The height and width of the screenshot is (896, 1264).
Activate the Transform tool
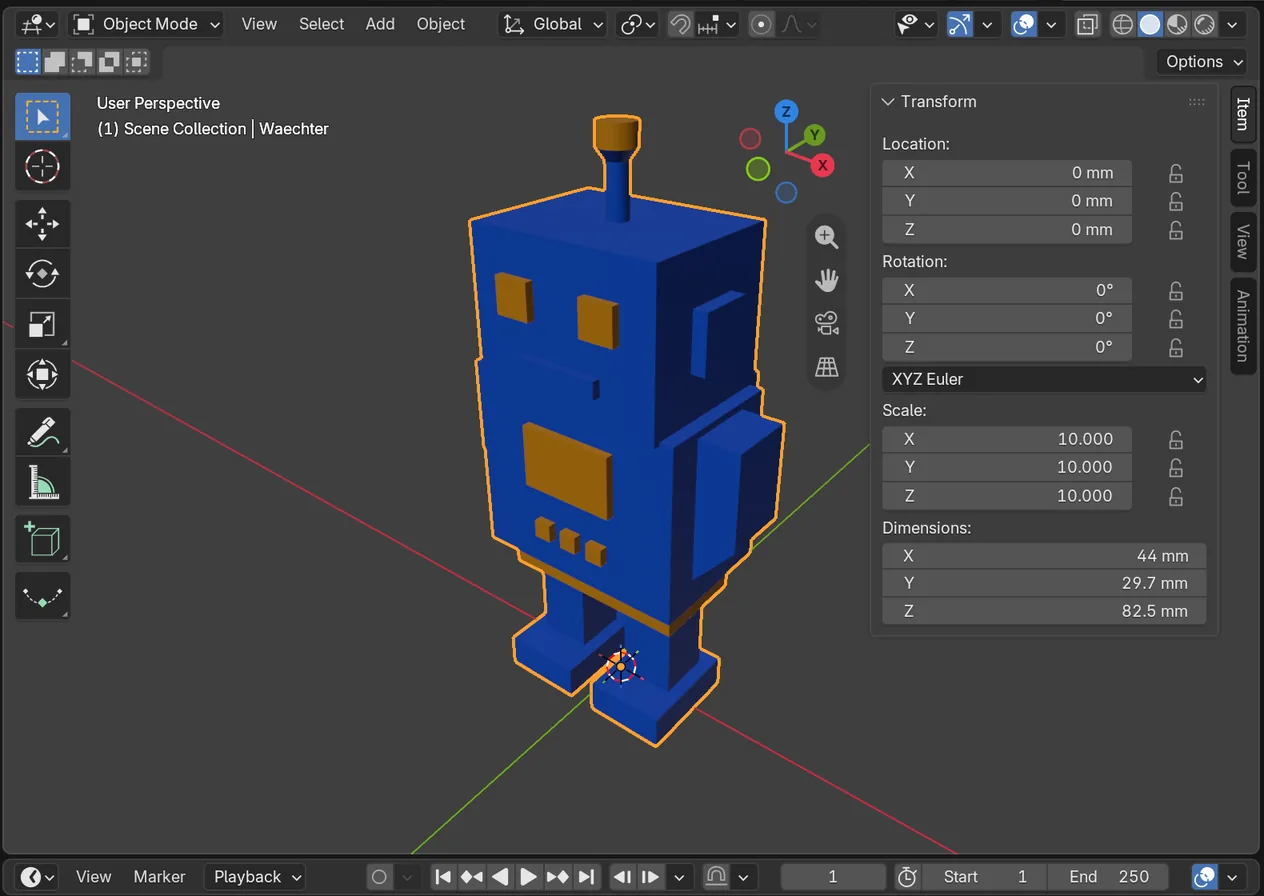point(42,374)
